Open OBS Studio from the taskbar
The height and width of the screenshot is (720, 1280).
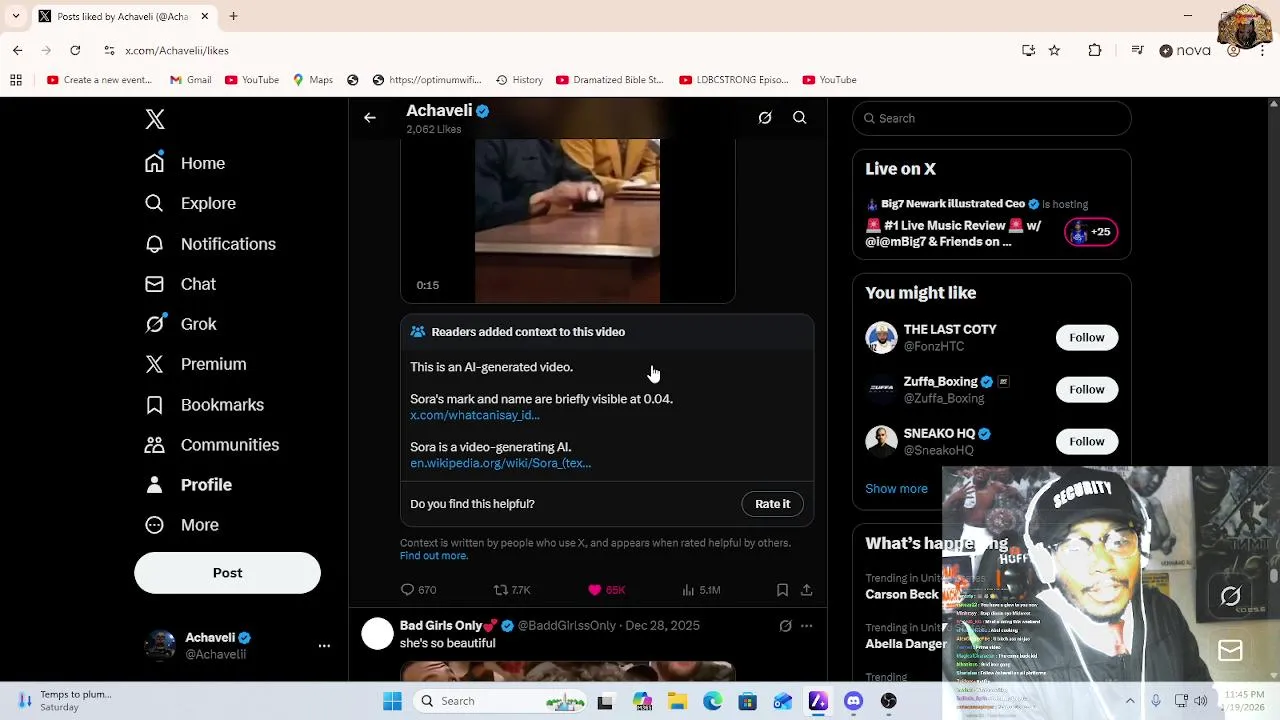coord(889,701)
